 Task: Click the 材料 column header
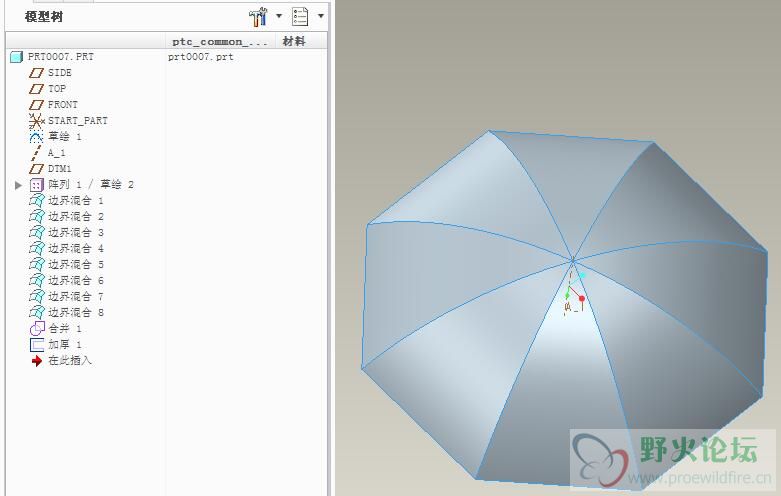coord(294,41)
